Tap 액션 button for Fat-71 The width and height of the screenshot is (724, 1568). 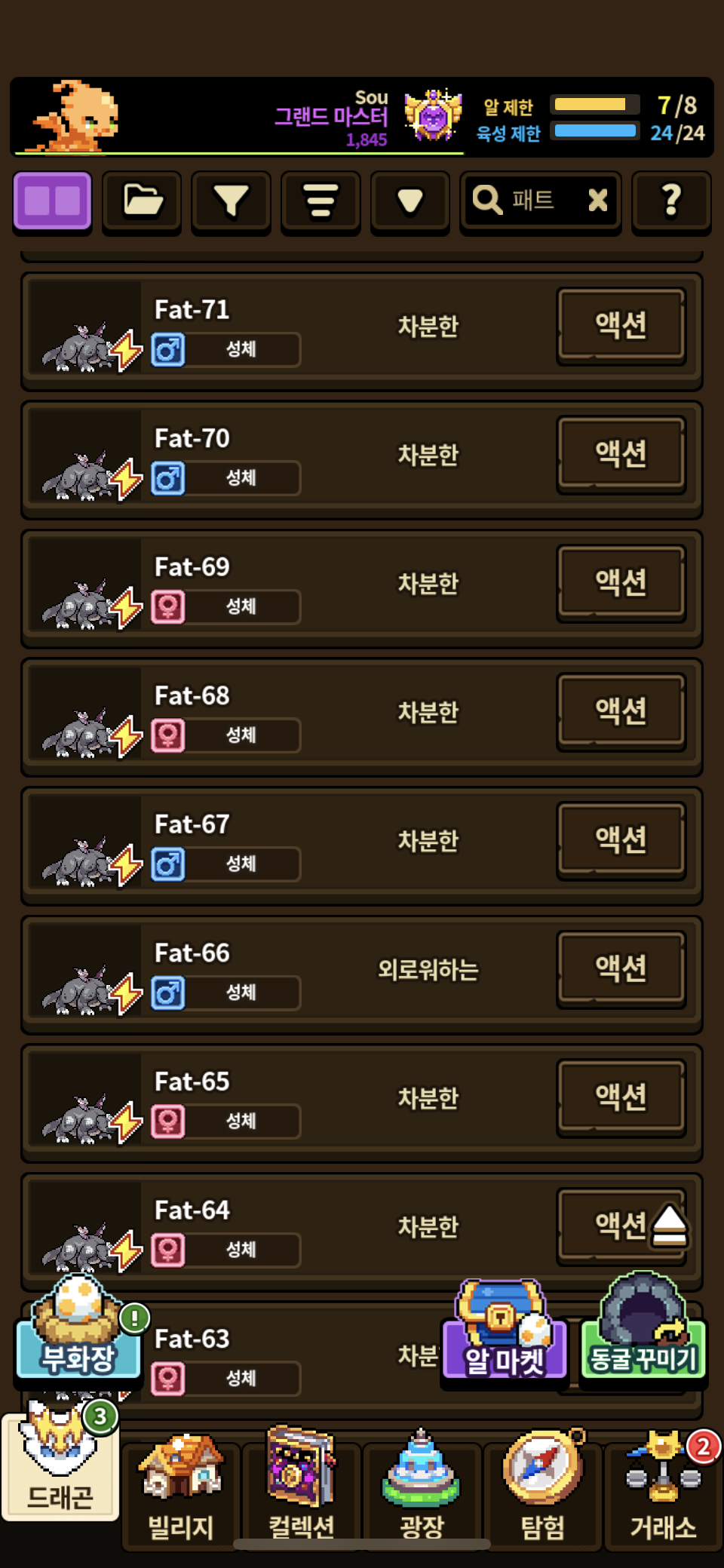coord(621,325)
